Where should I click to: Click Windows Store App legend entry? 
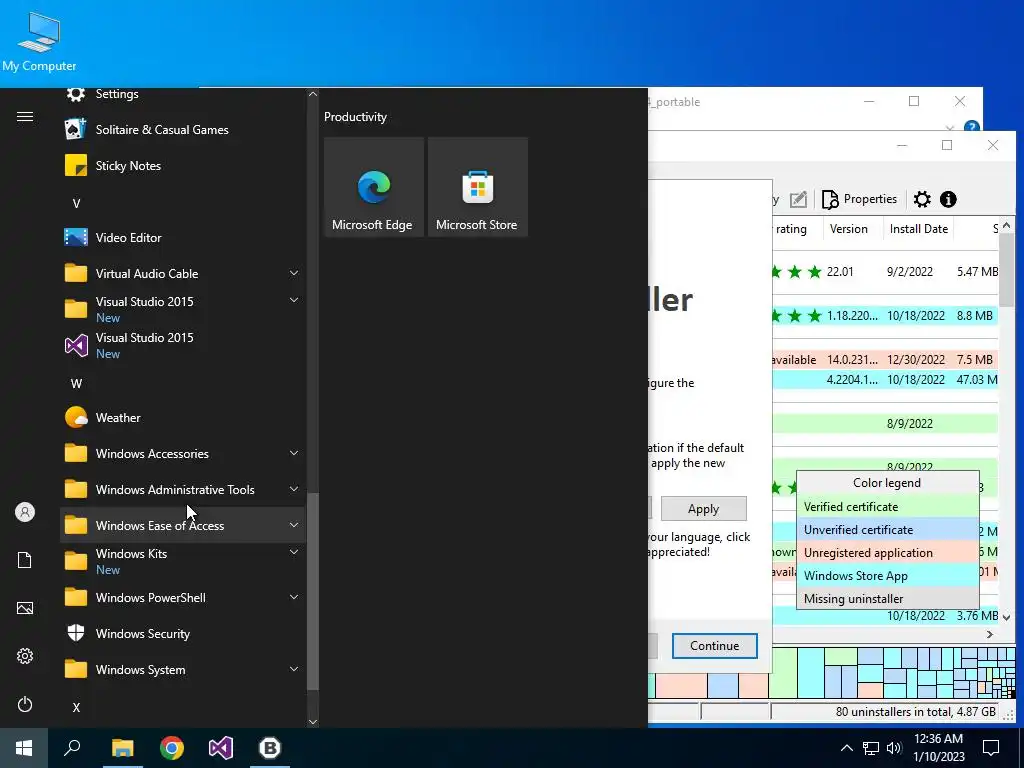point(888,575)
